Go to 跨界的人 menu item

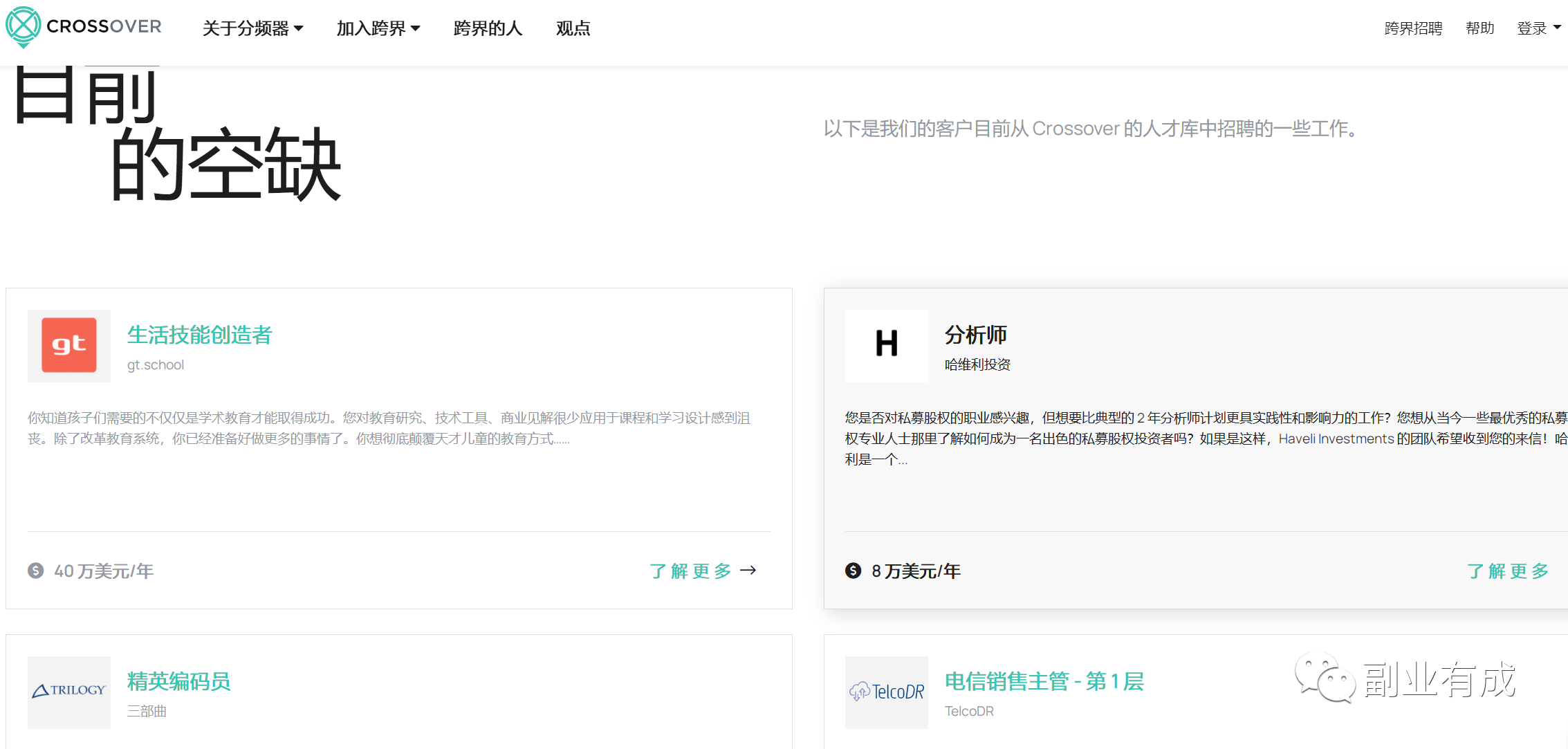[488, 28]
